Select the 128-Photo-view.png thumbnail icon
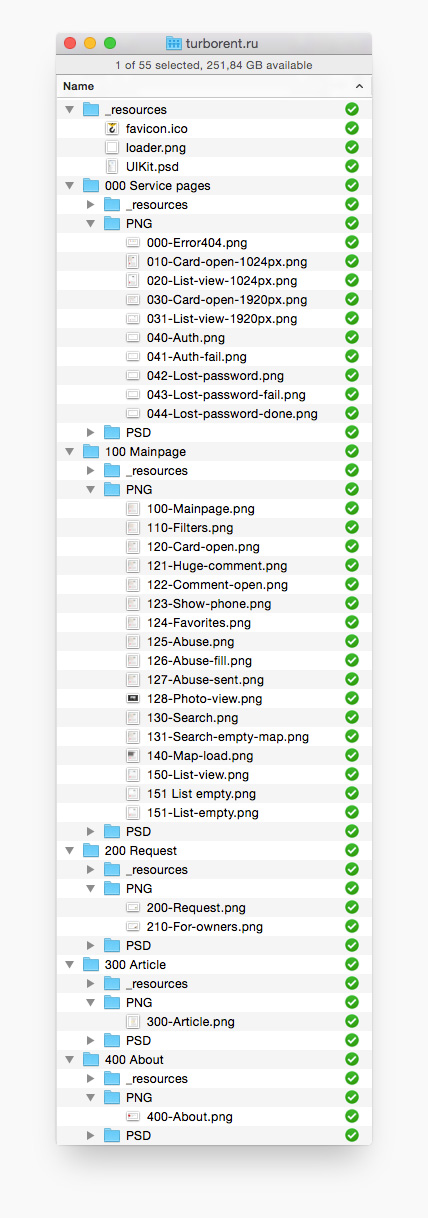The image size is (428, 1218). [133, 699]
